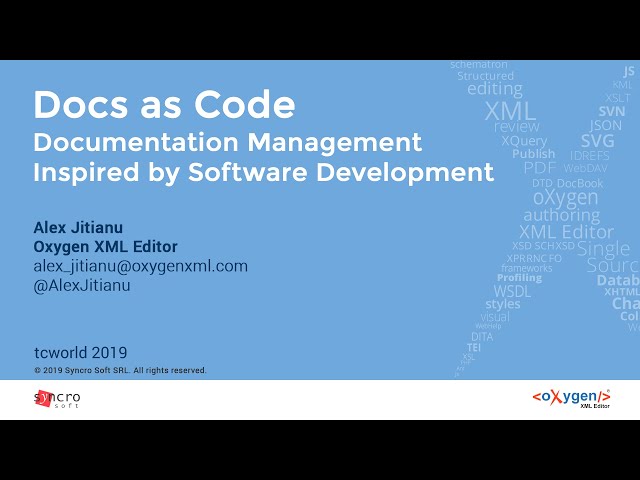Screen dimensions: 640x480
Task: Click the email alex_jitianu@oxygenxml.com
Action: click(141, 266)
